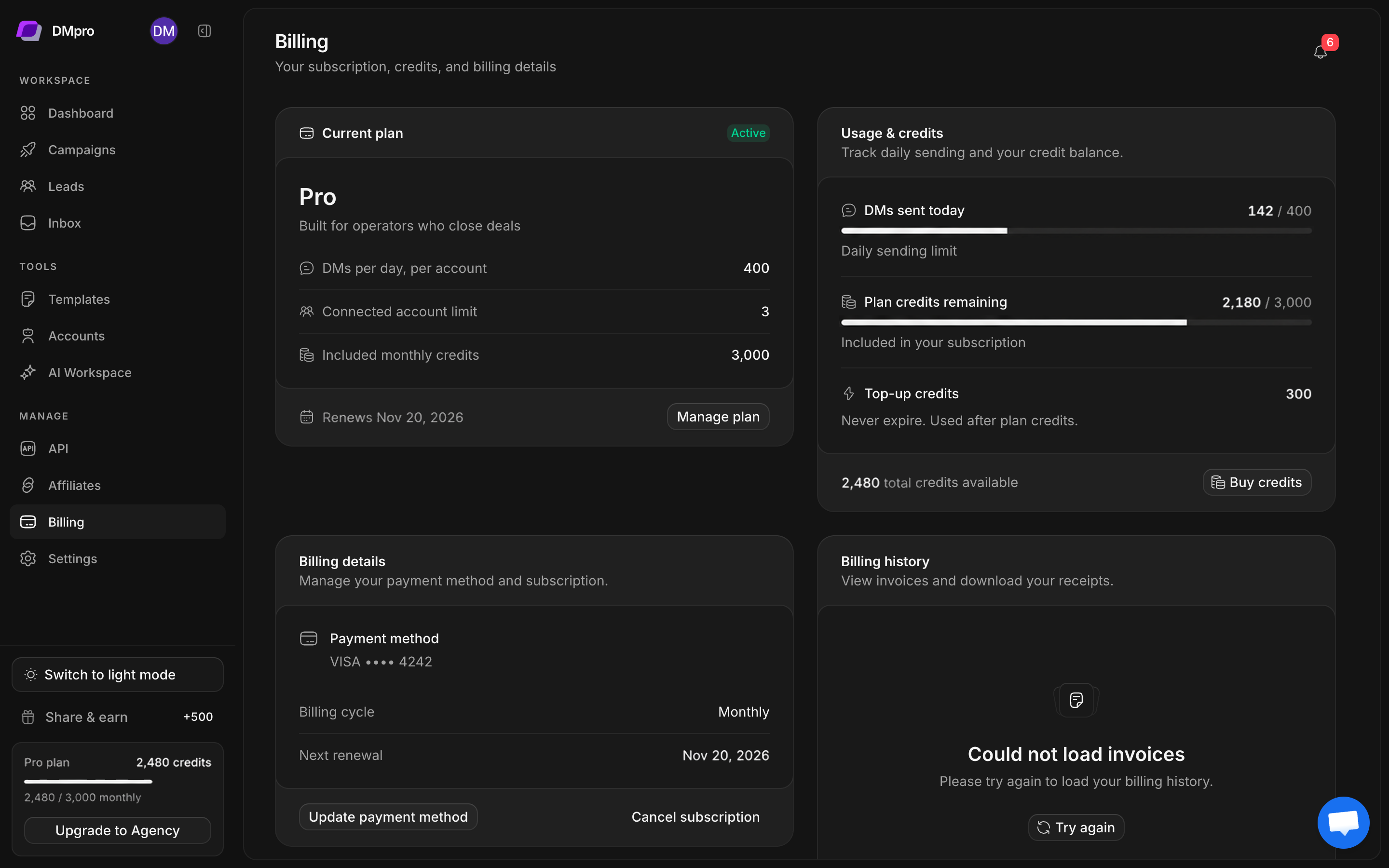The height and width of the screenshot is (868, 1389).
Task: Open Templates under Tools
Action: 118,299
